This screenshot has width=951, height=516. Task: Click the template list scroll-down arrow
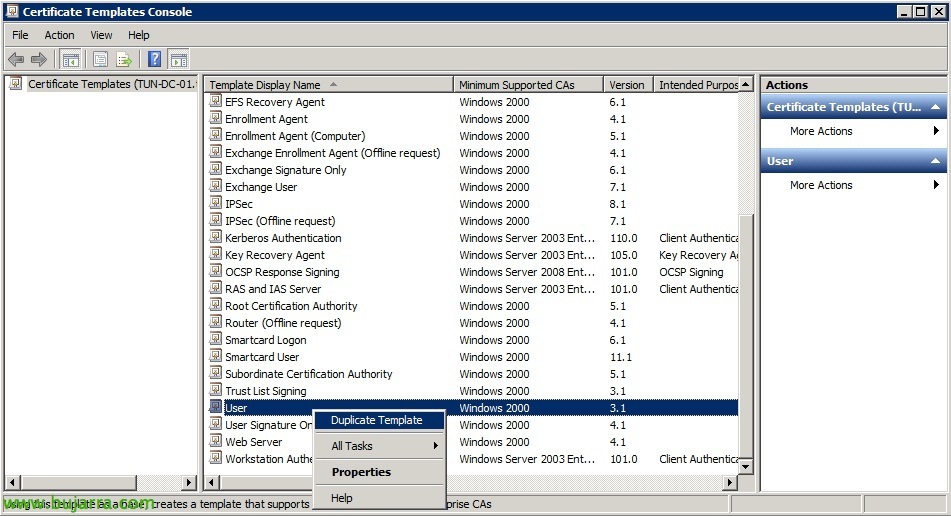pos(747,466)
